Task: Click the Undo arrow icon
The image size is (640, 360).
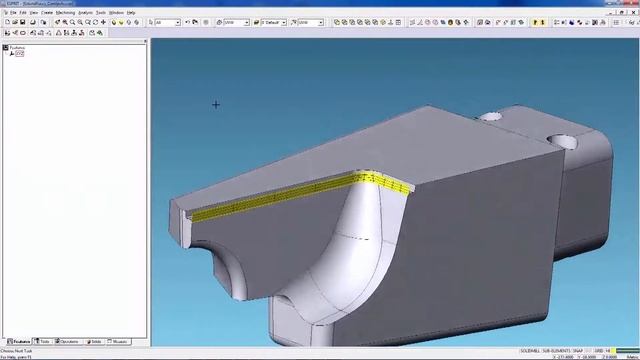Action: [187, 22]
